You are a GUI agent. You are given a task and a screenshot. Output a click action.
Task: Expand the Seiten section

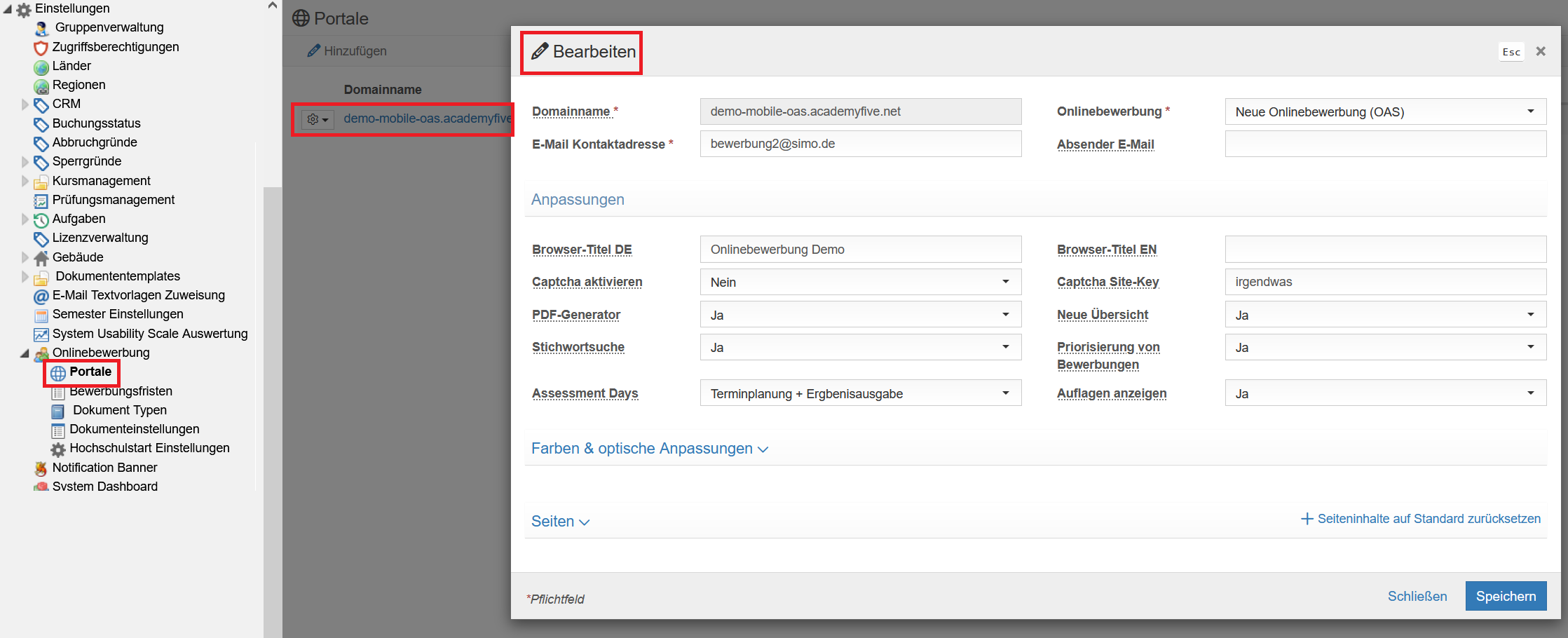pos(561,522)
